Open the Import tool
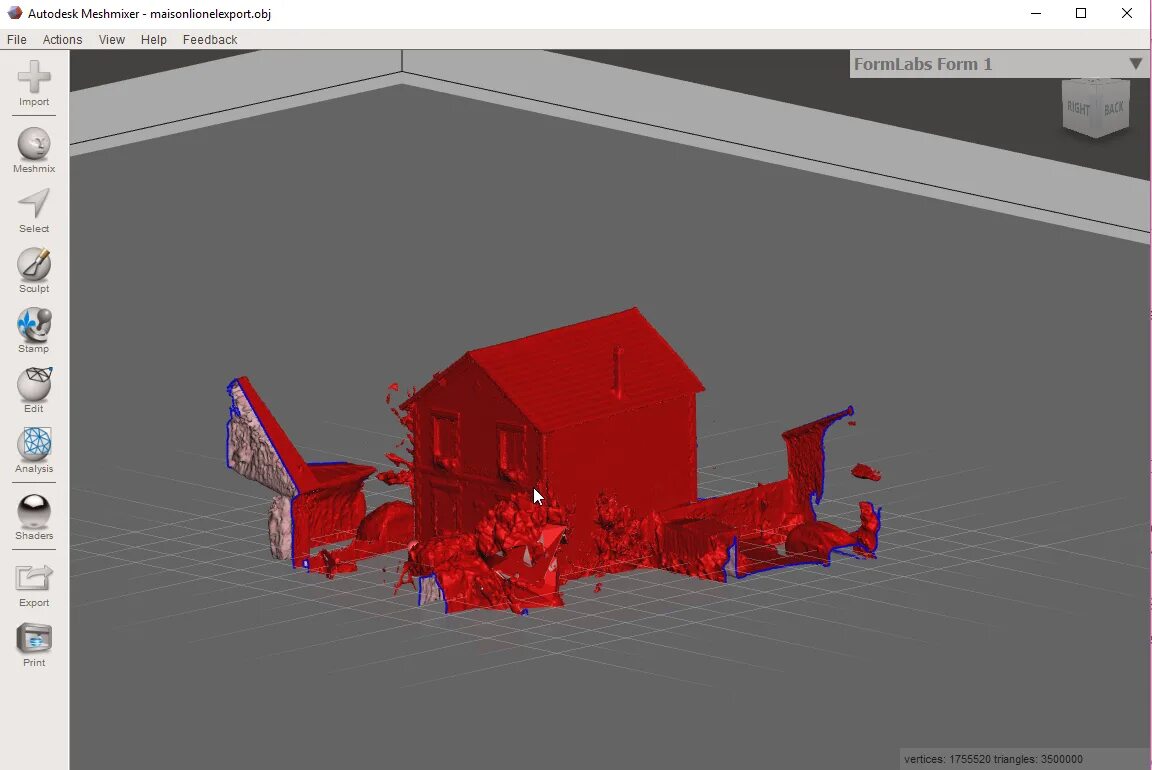The image size is (1152, 770). tap(34, 83)
